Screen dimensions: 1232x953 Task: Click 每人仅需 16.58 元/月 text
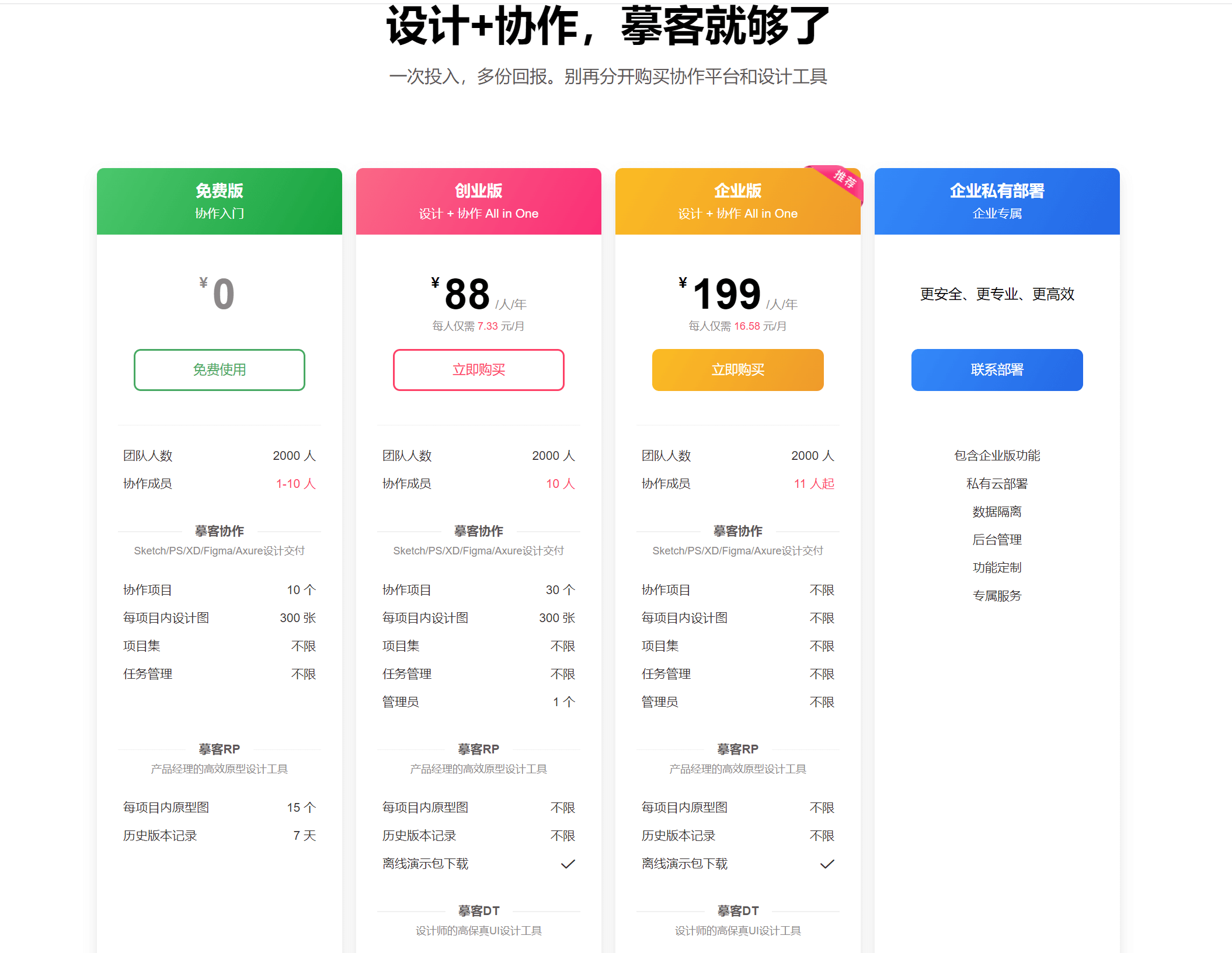(x=737, y=326)
